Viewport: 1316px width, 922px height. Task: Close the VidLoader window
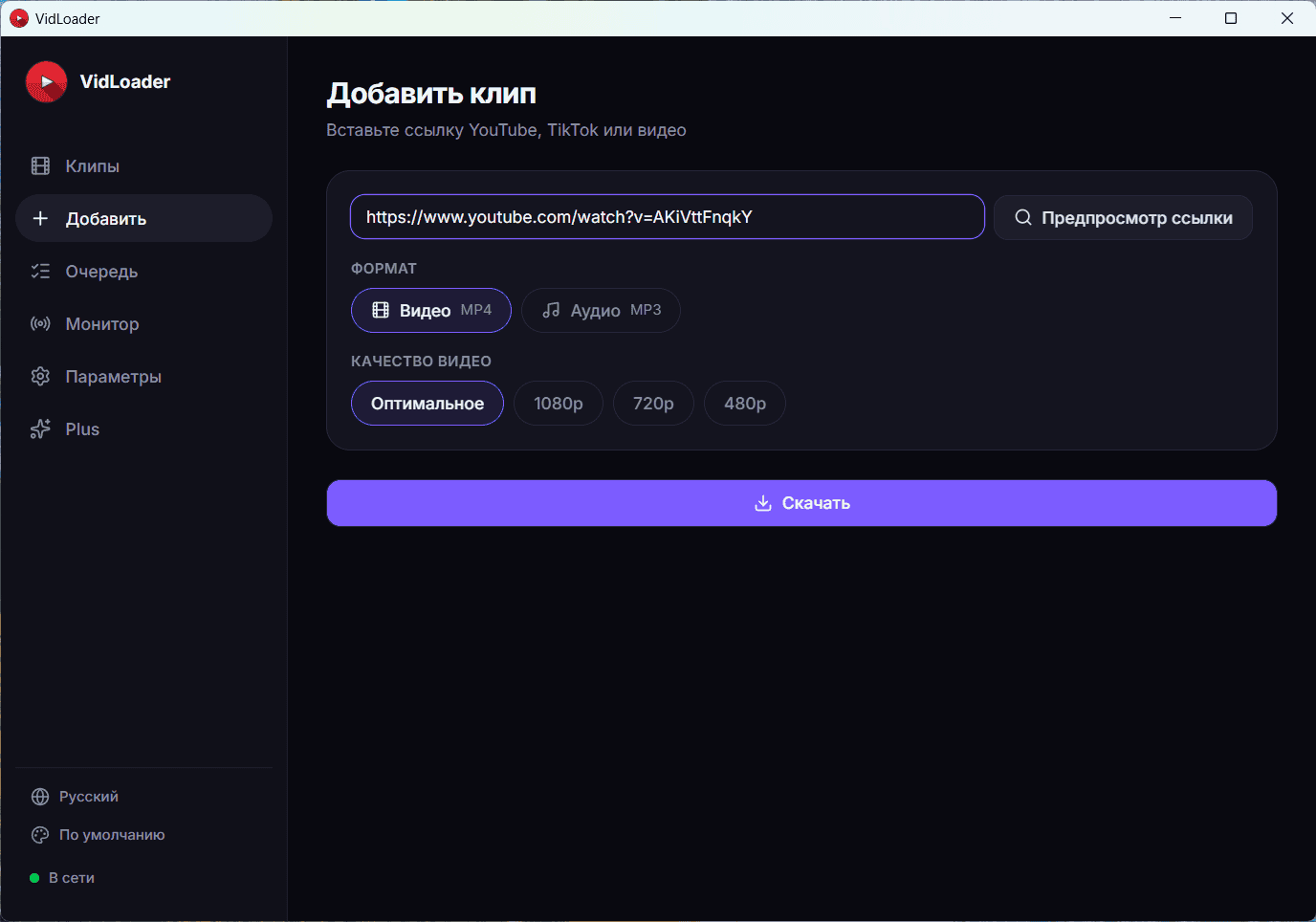point(1287,18)
